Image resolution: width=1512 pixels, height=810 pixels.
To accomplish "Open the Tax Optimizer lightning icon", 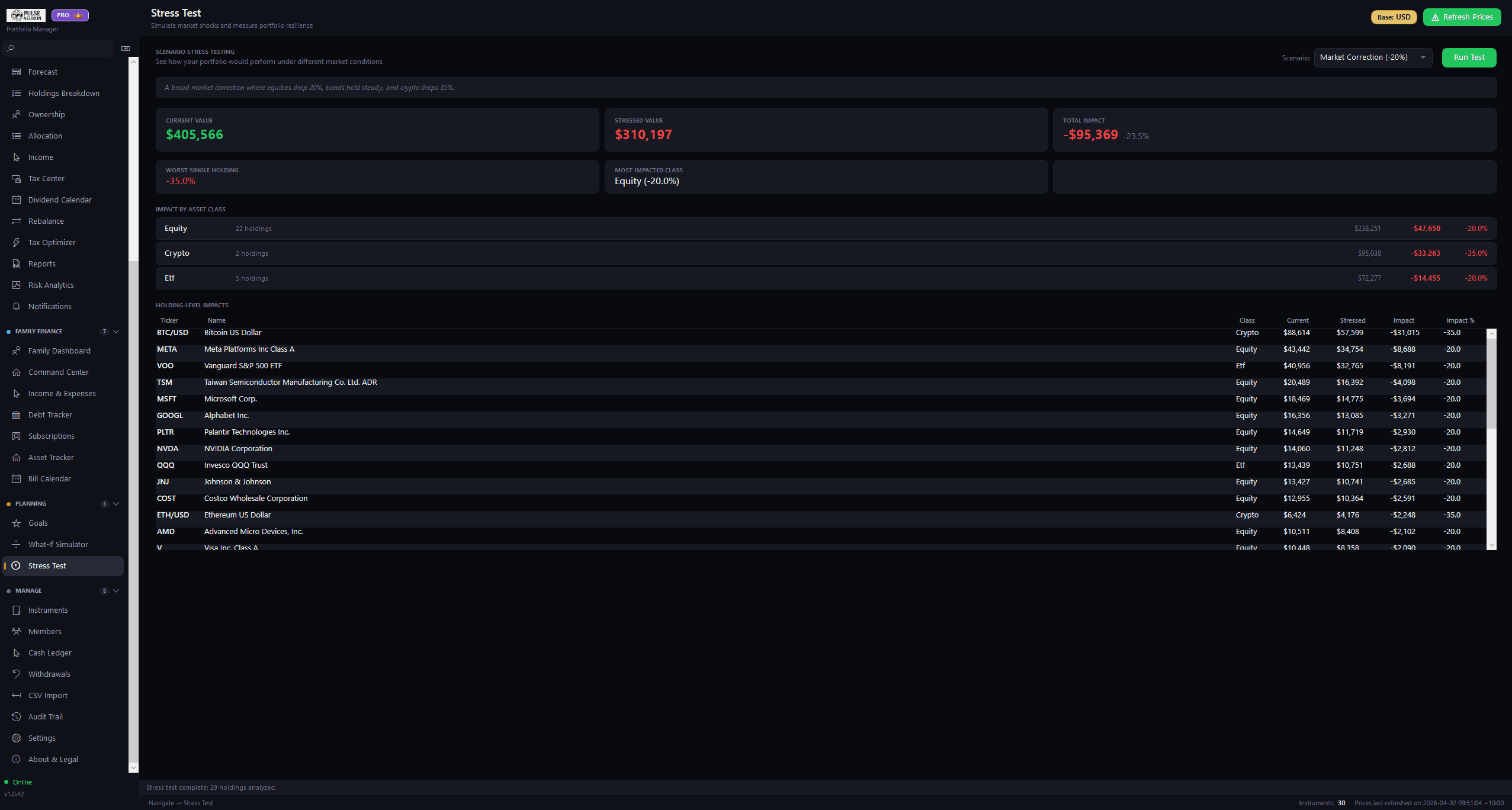I will pyautogui.click(x=17, y=242).
